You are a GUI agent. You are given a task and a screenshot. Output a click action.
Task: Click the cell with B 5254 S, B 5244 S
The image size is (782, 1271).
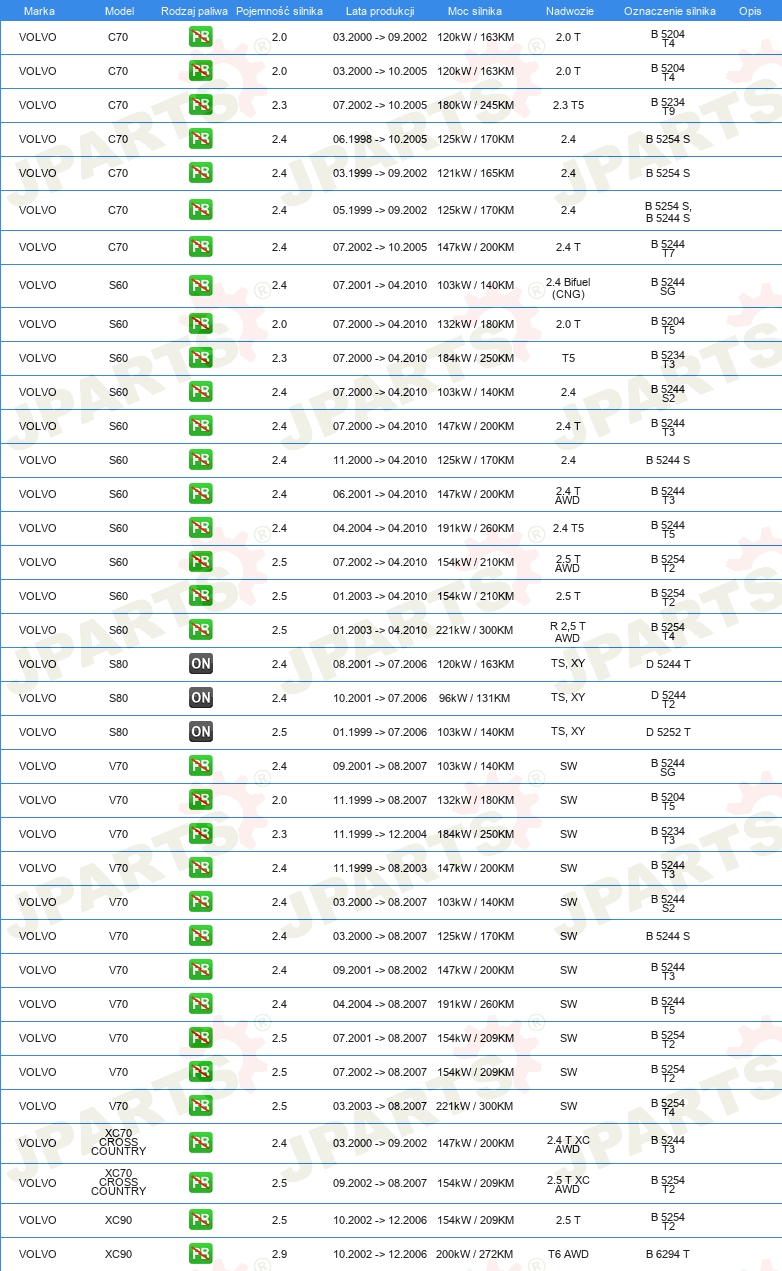click(x=668, y=211)
